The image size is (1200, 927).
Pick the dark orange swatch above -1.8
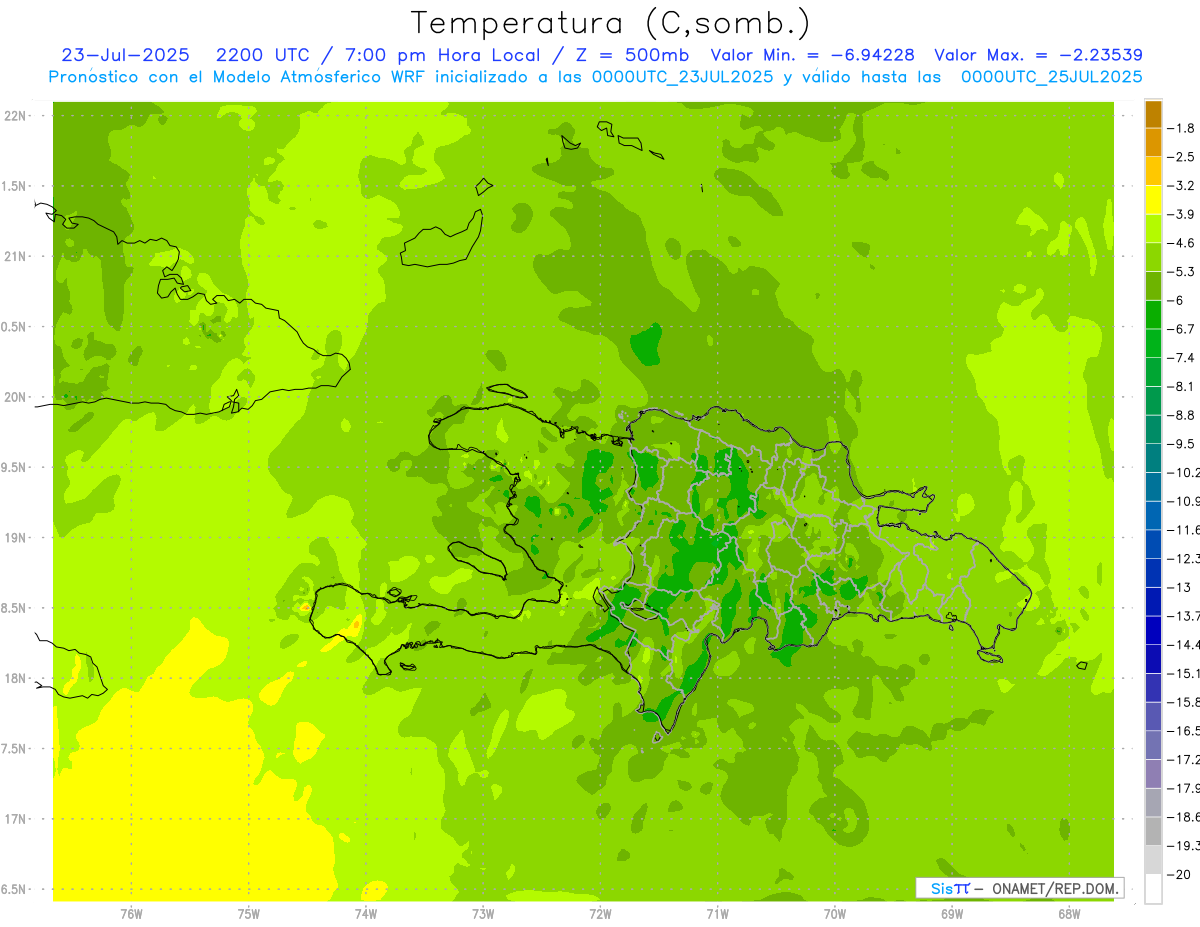(1153, 114)
